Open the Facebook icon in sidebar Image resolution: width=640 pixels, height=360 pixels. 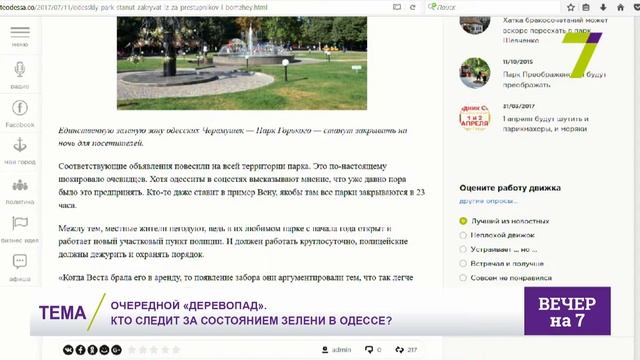pos(20,108)
